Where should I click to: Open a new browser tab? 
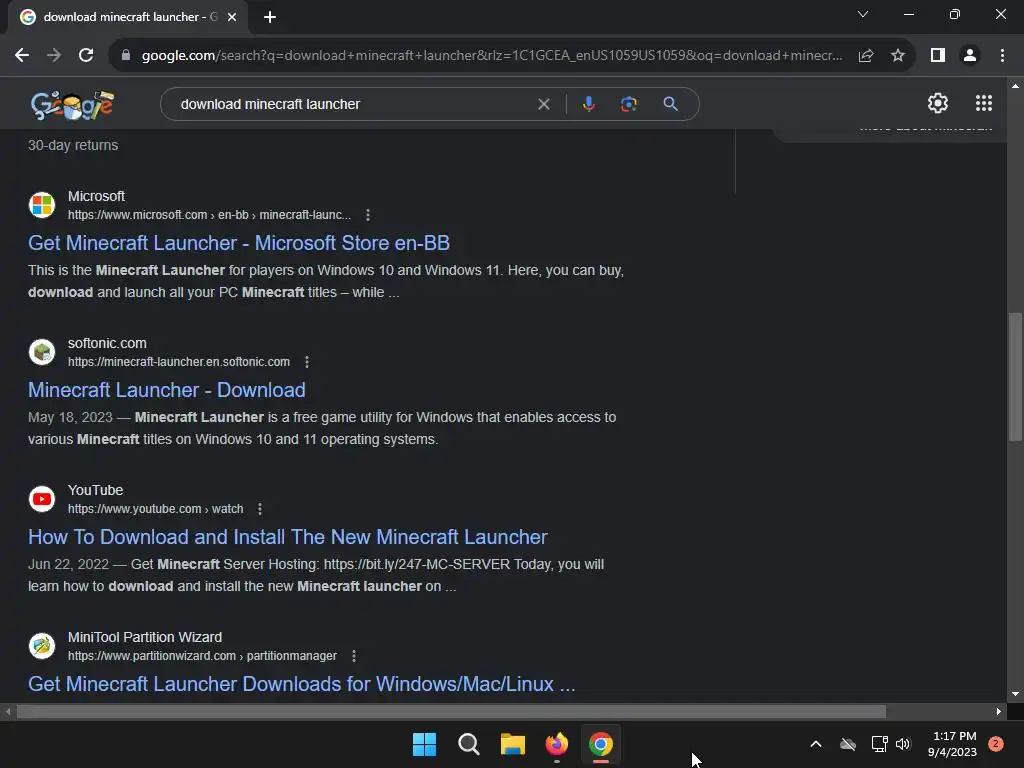coord(270,18)
